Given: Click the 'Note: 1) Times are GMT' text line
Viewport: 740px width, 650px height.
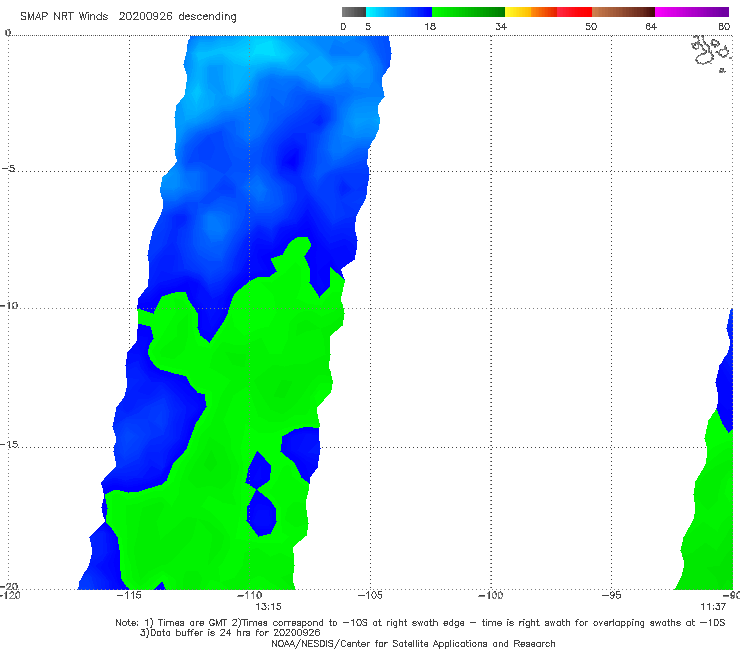Looking at the screenshot, I should click(420, 623).
